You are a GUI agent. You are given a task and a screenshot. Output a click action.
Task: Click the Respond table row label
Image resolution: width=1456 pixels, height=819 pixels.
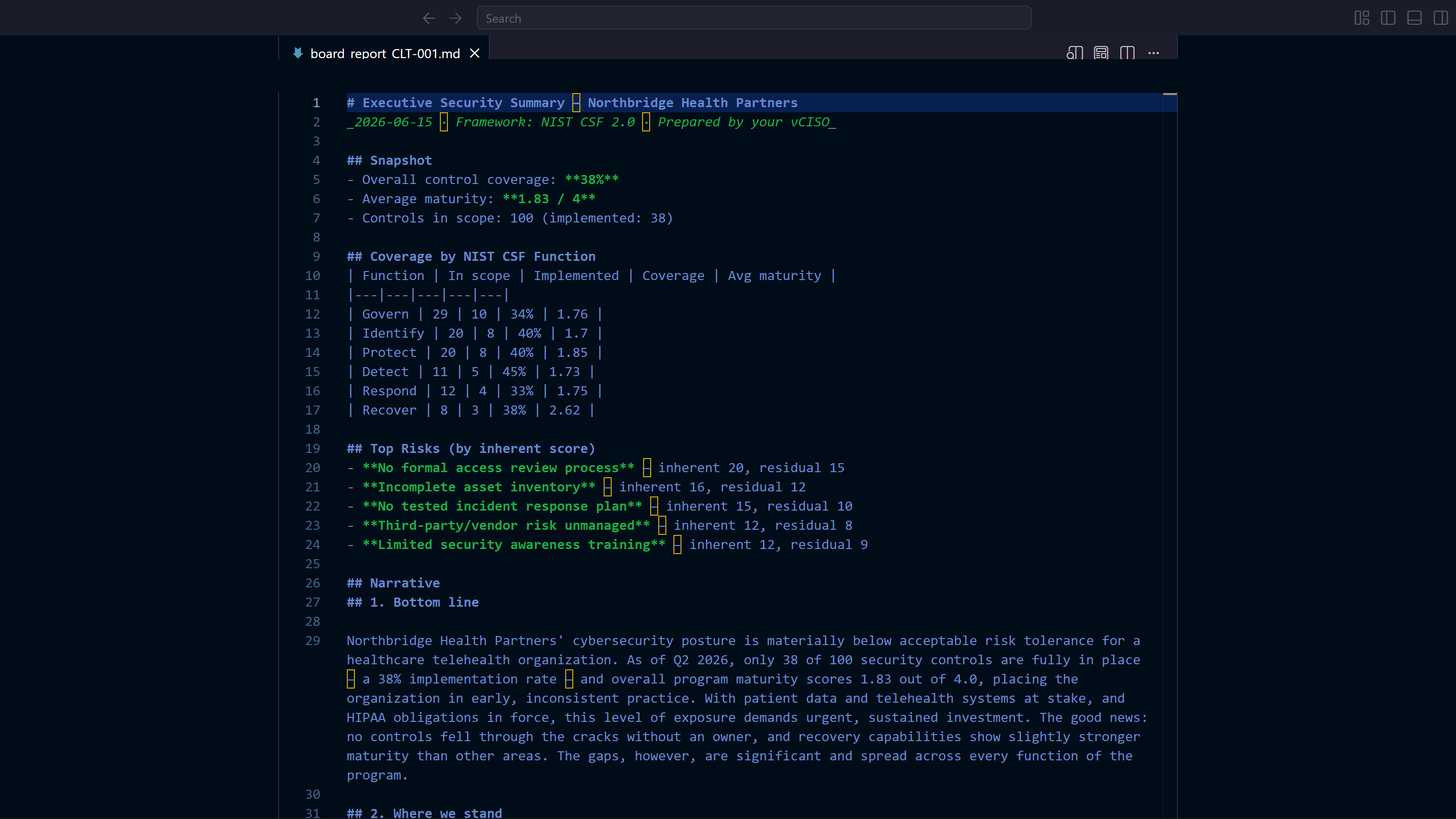click(x=389, y=391)
